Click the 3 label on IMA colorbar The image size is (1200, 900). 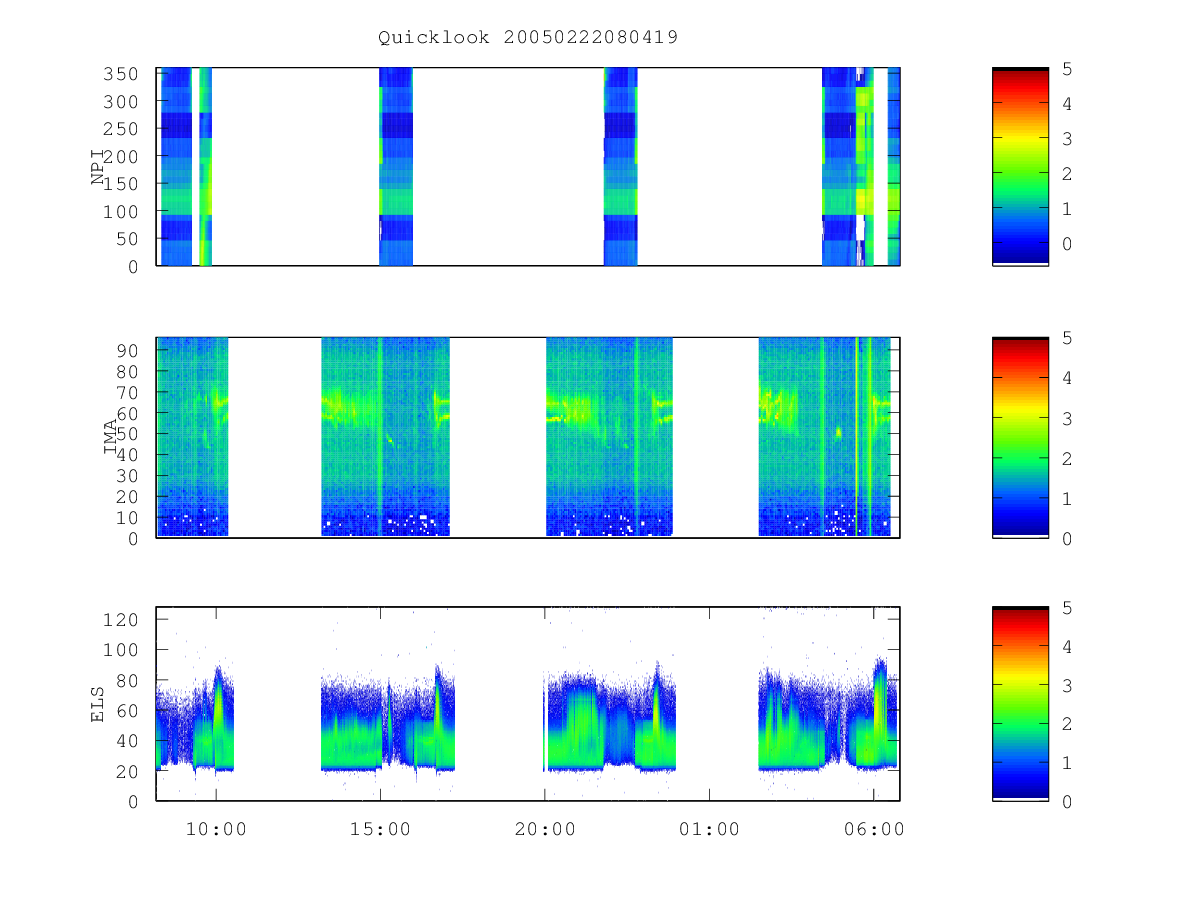pos(1068,418)
